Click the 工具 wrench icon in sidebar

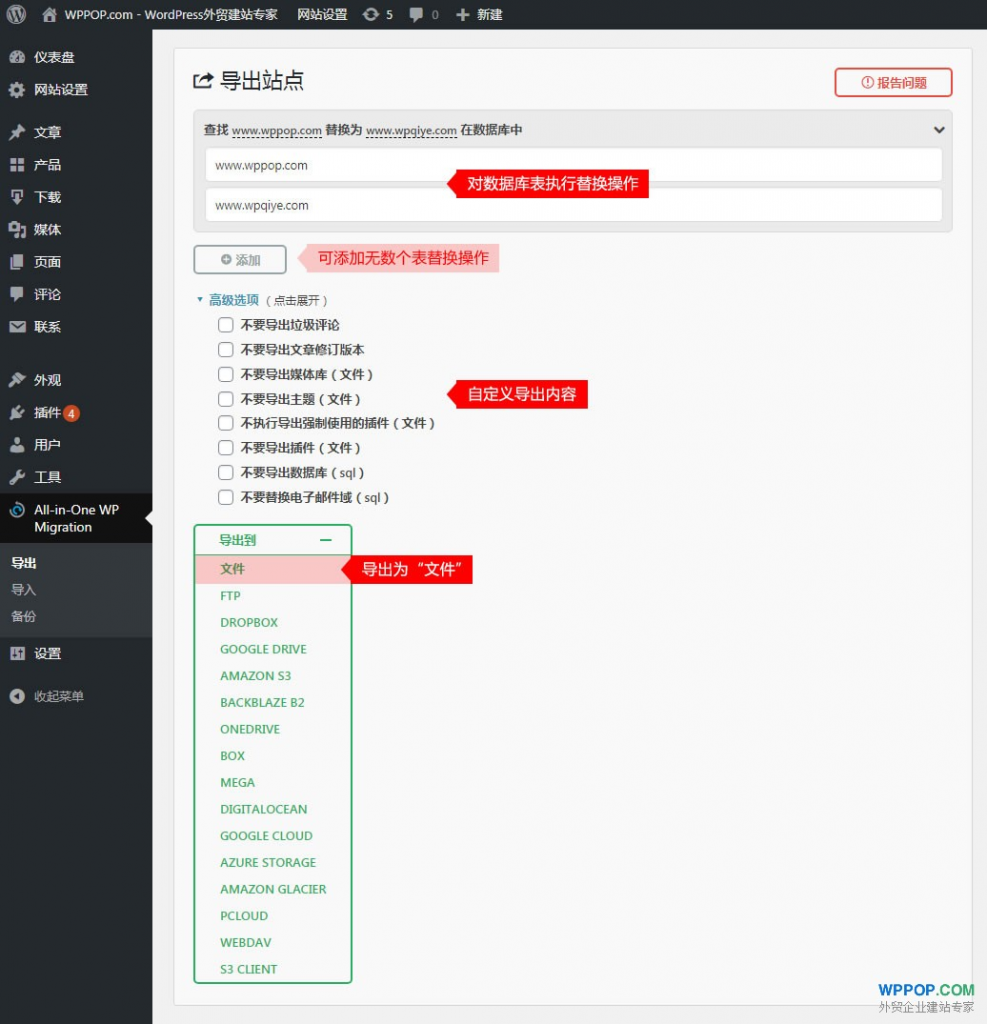(x=17, y=477)
